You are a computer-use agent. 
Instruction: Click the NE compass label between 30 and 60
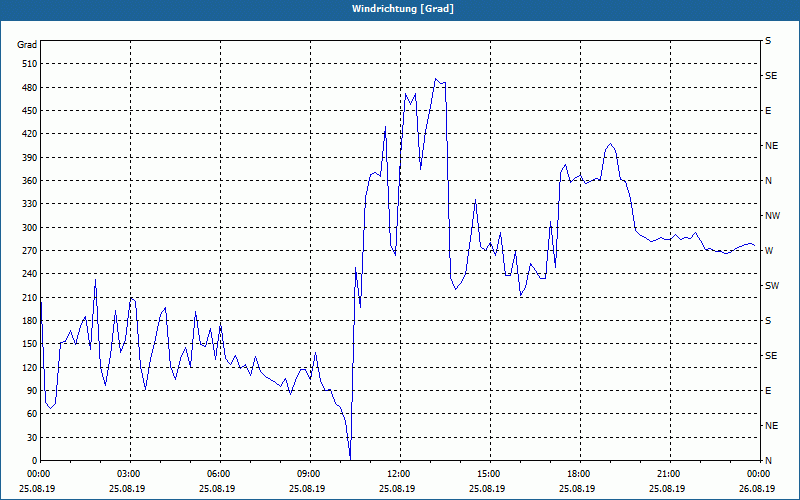click(771, 426)
